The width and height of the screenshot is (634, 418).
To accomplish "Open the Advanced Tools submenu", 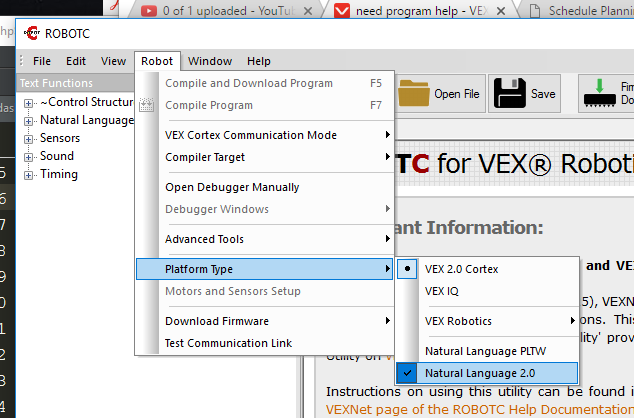I will [x=265, y=239].
